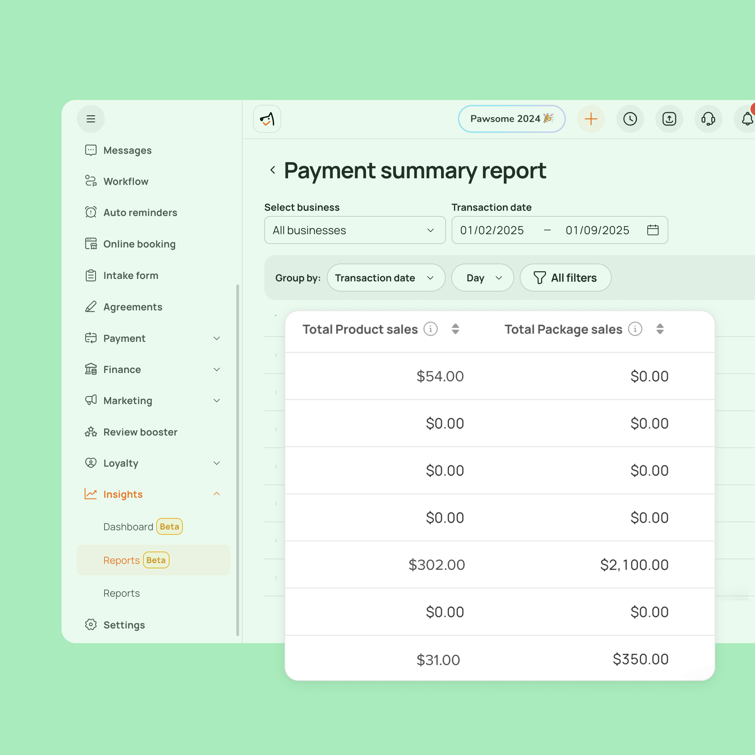Click the $302.00 product sales cell

(x=436, y=564)
